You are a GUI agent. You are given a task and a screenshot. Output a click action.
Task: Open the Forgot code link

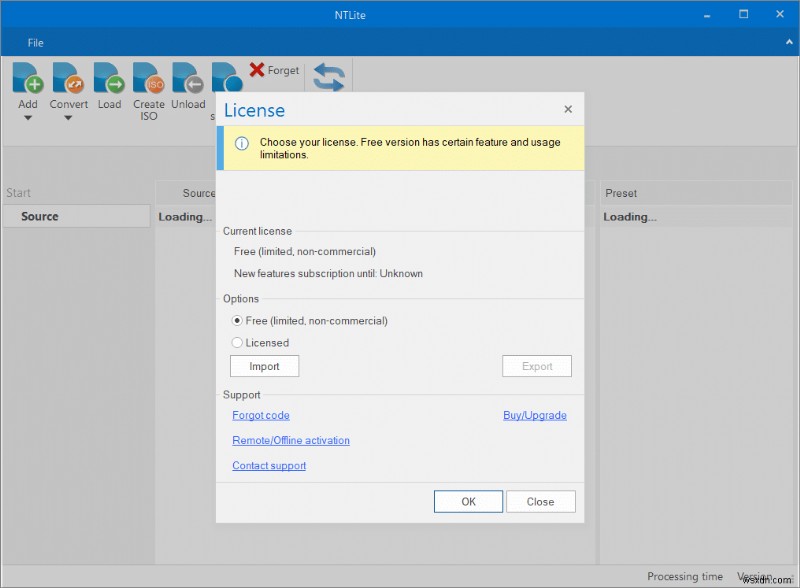click(x=260, y=415)
